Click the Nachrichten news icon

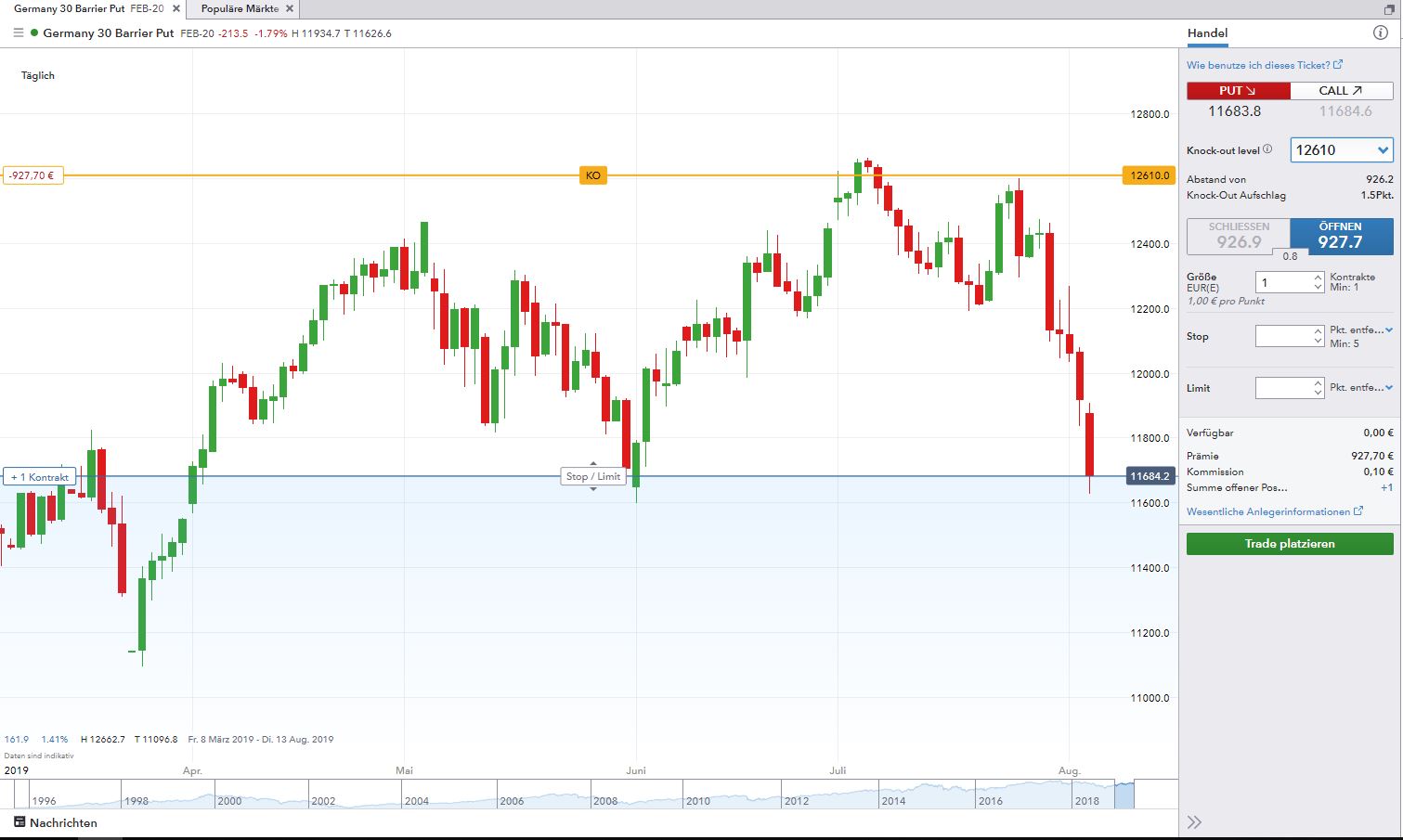19,822
